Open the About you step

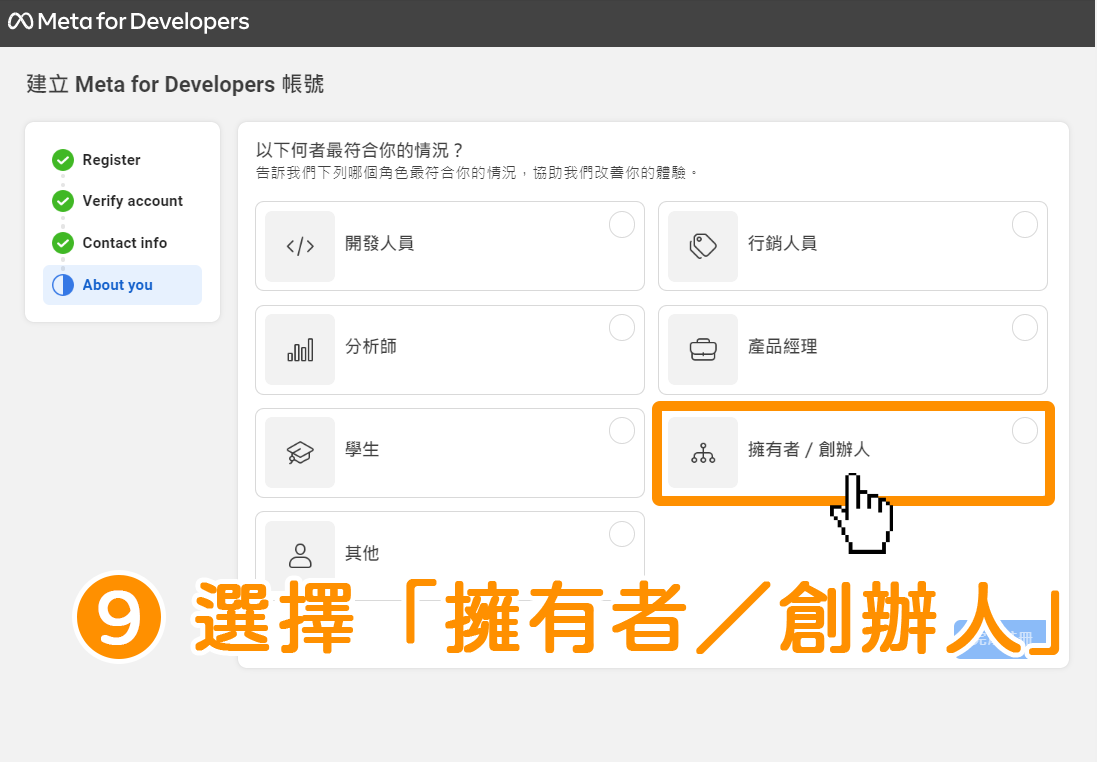coord(122,285)
